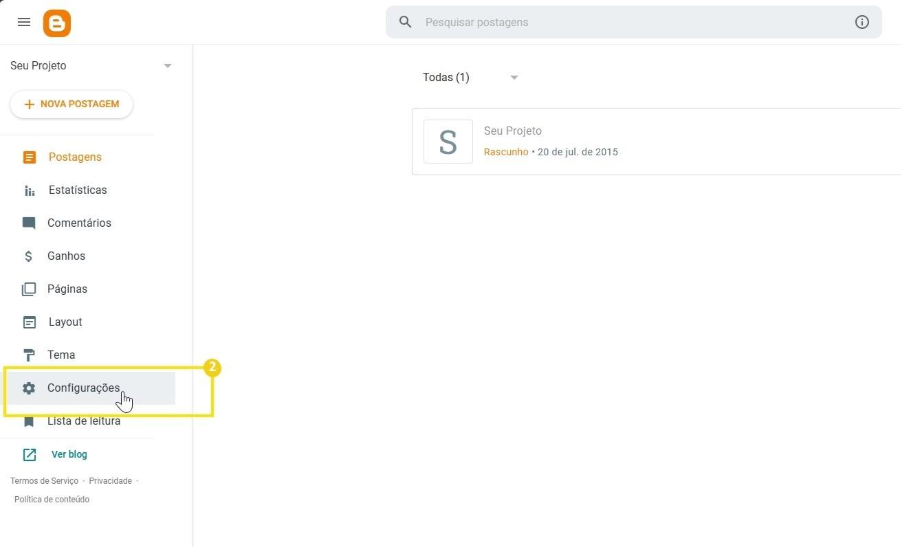
Task: Open the search info icon
Action: click(x=862, y=22)
